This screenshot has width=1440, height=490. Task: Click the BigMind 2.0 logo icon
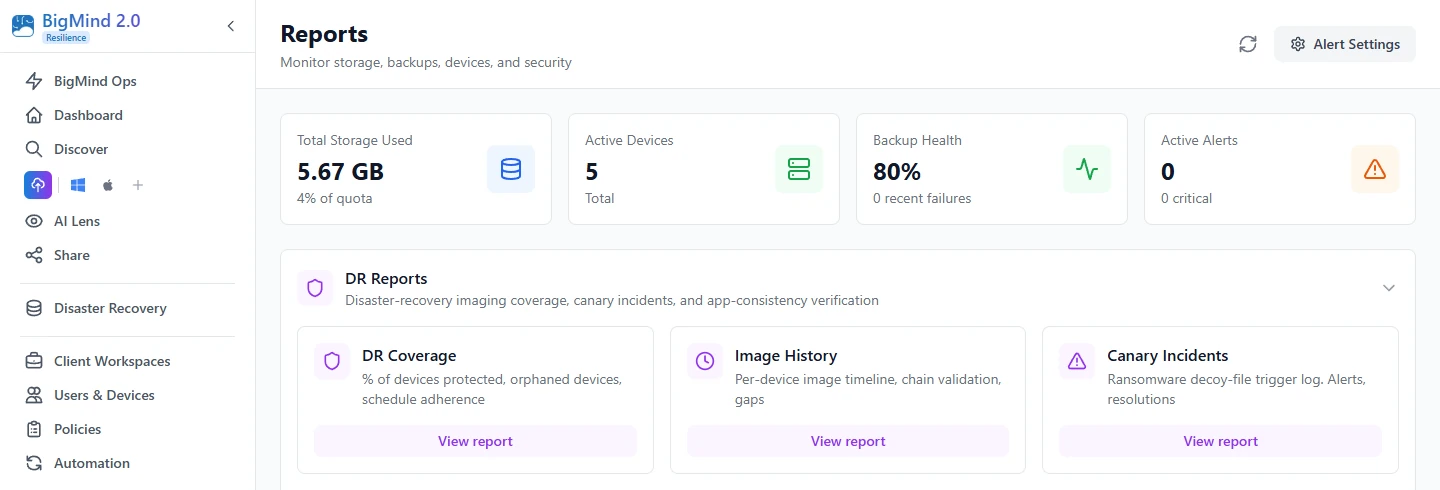click(23, 25)
